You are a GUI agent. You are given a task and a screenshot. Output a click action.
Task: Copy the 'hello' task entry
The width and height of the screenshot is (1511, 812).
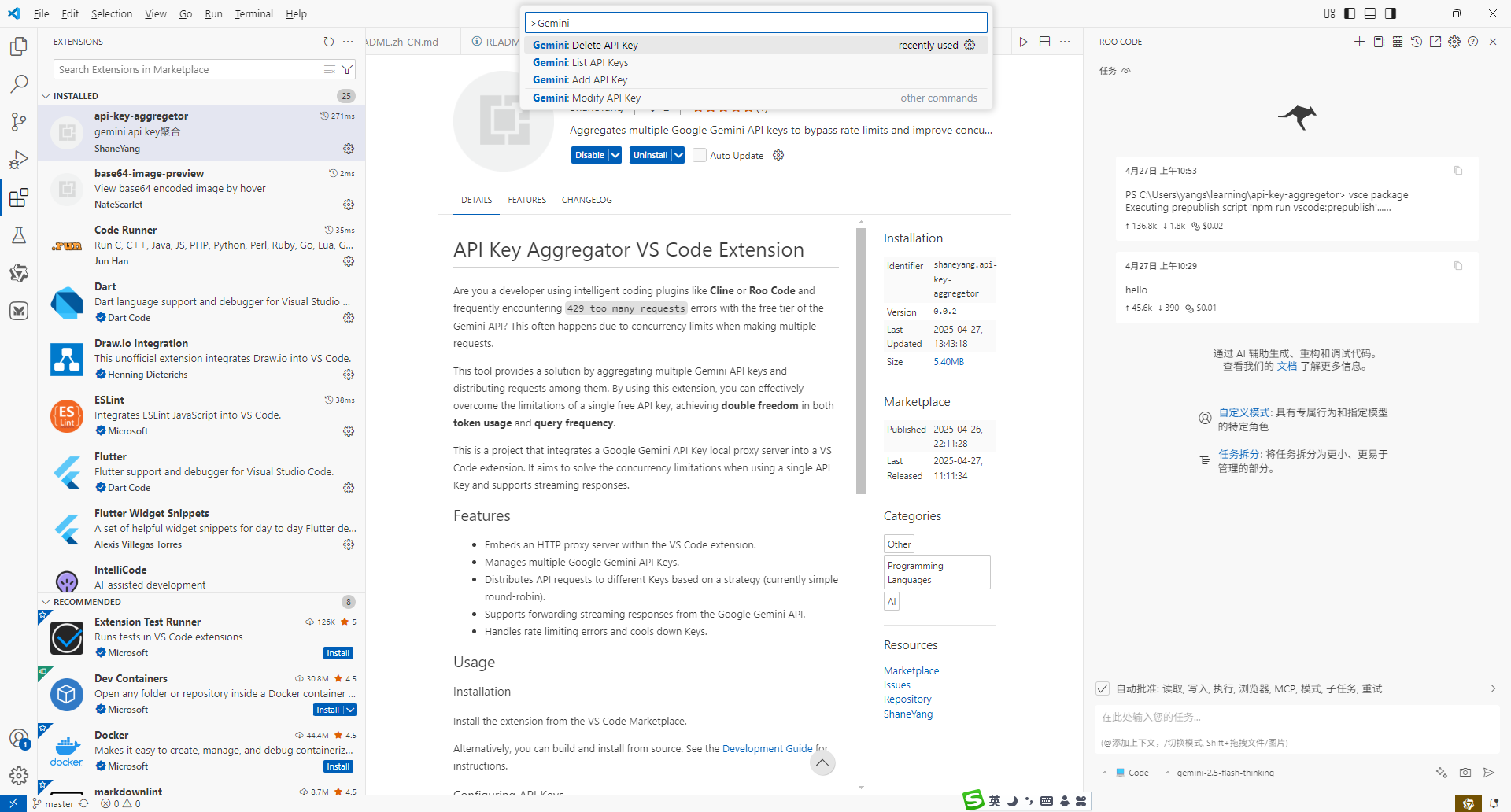click(x=1458, y=266)
